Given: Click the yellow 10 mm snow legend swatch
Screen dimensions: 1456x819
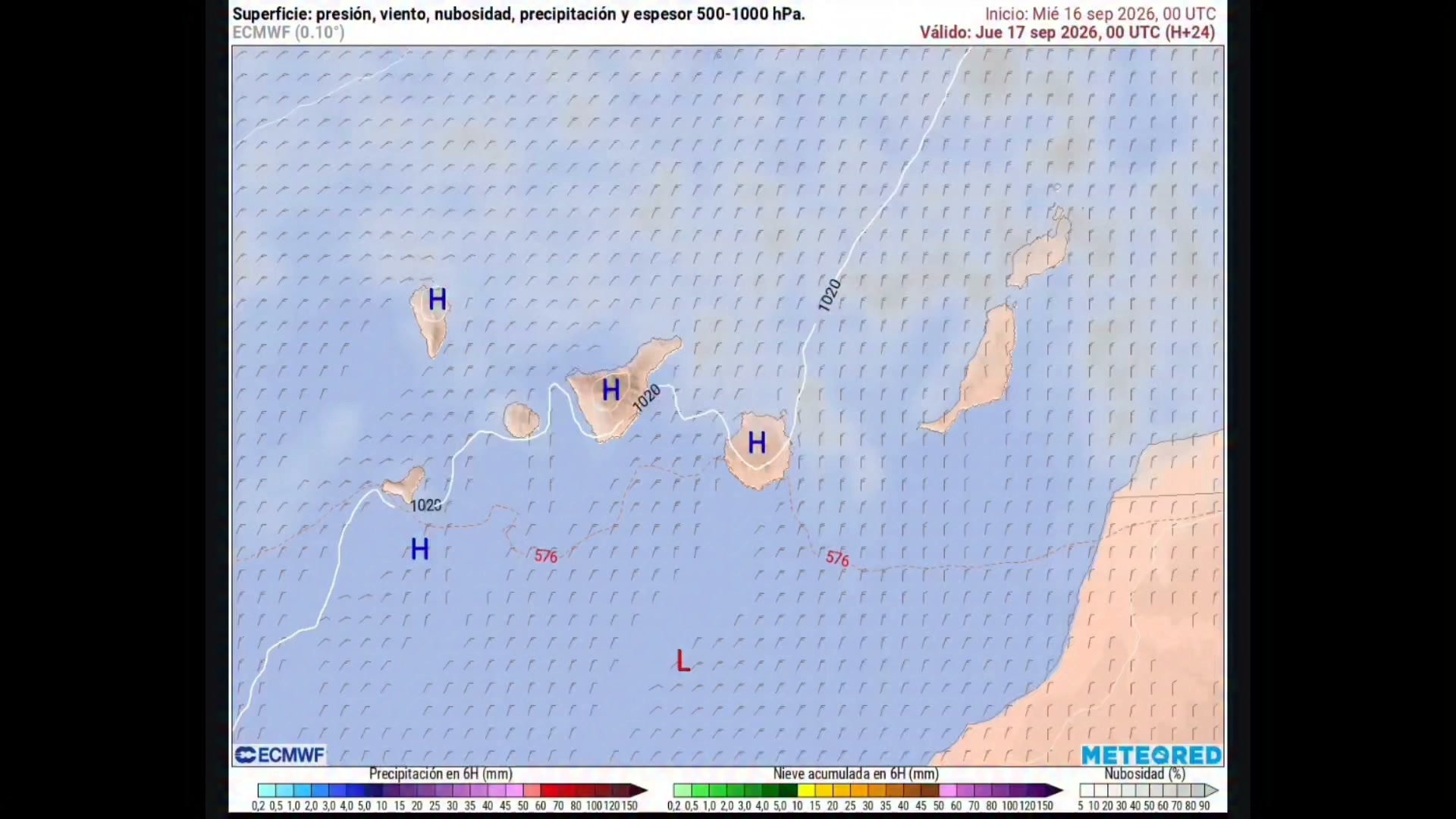Looking at the screenshot, I should pos(806,790).
